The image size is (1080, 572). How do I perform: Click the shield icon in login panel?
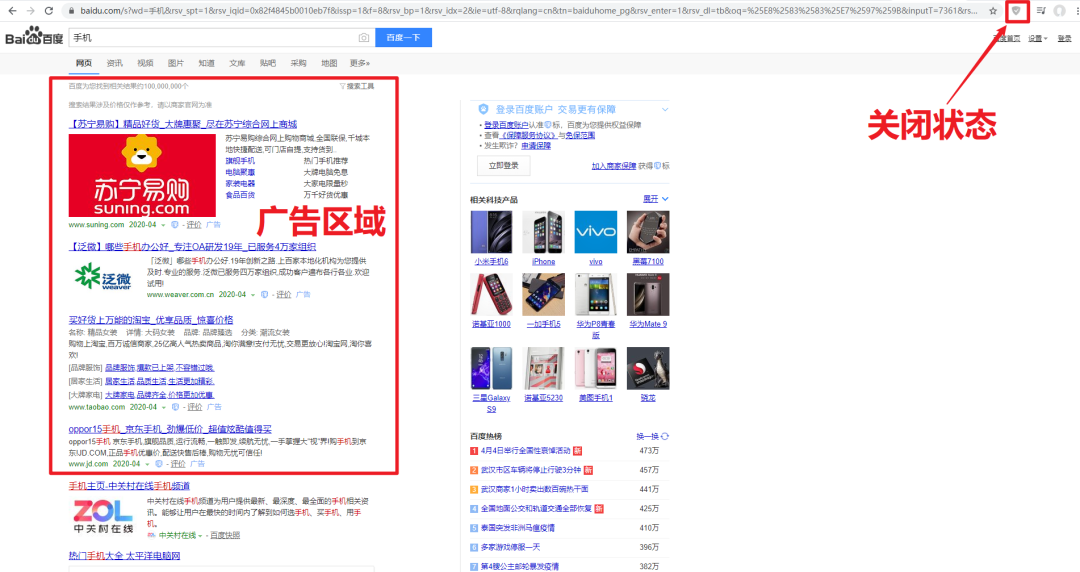(484, 109)
